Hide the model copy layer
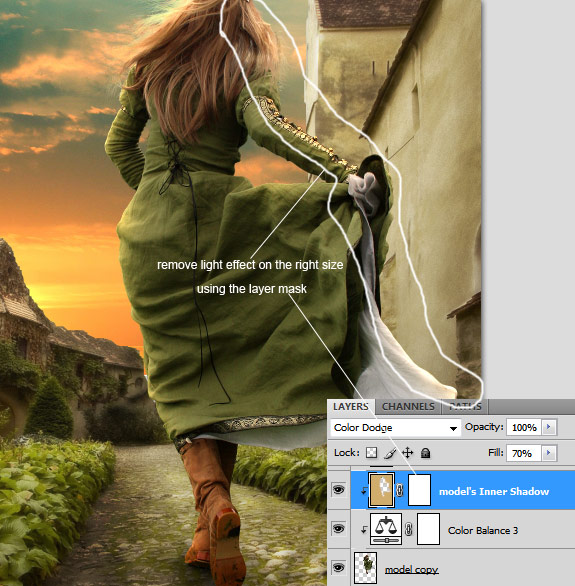This screenshot has height=586, width=575. coord(338,568)
